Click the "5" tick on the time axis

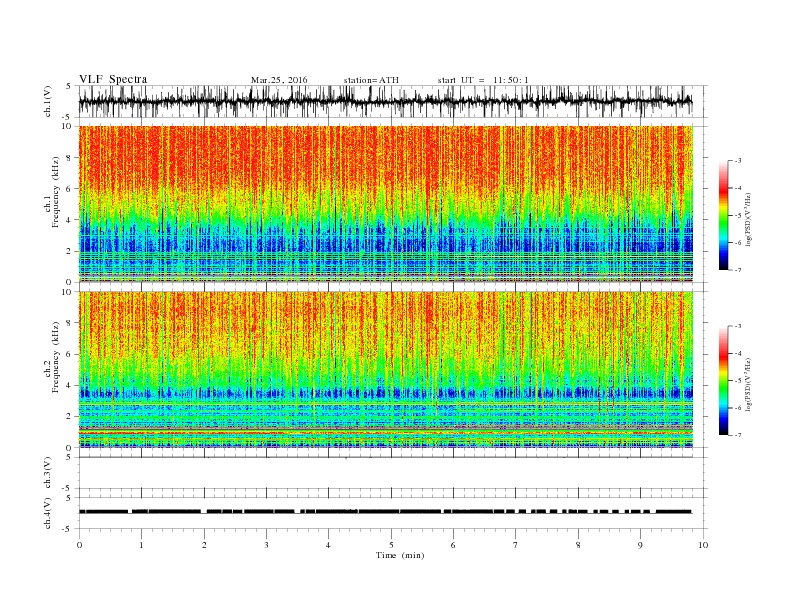[x=391, y=545]
